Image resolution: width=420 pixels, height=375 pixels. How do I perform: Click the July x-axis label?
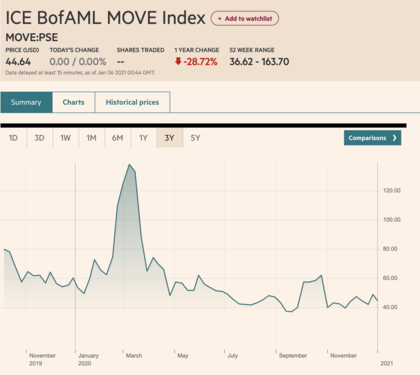233,356
